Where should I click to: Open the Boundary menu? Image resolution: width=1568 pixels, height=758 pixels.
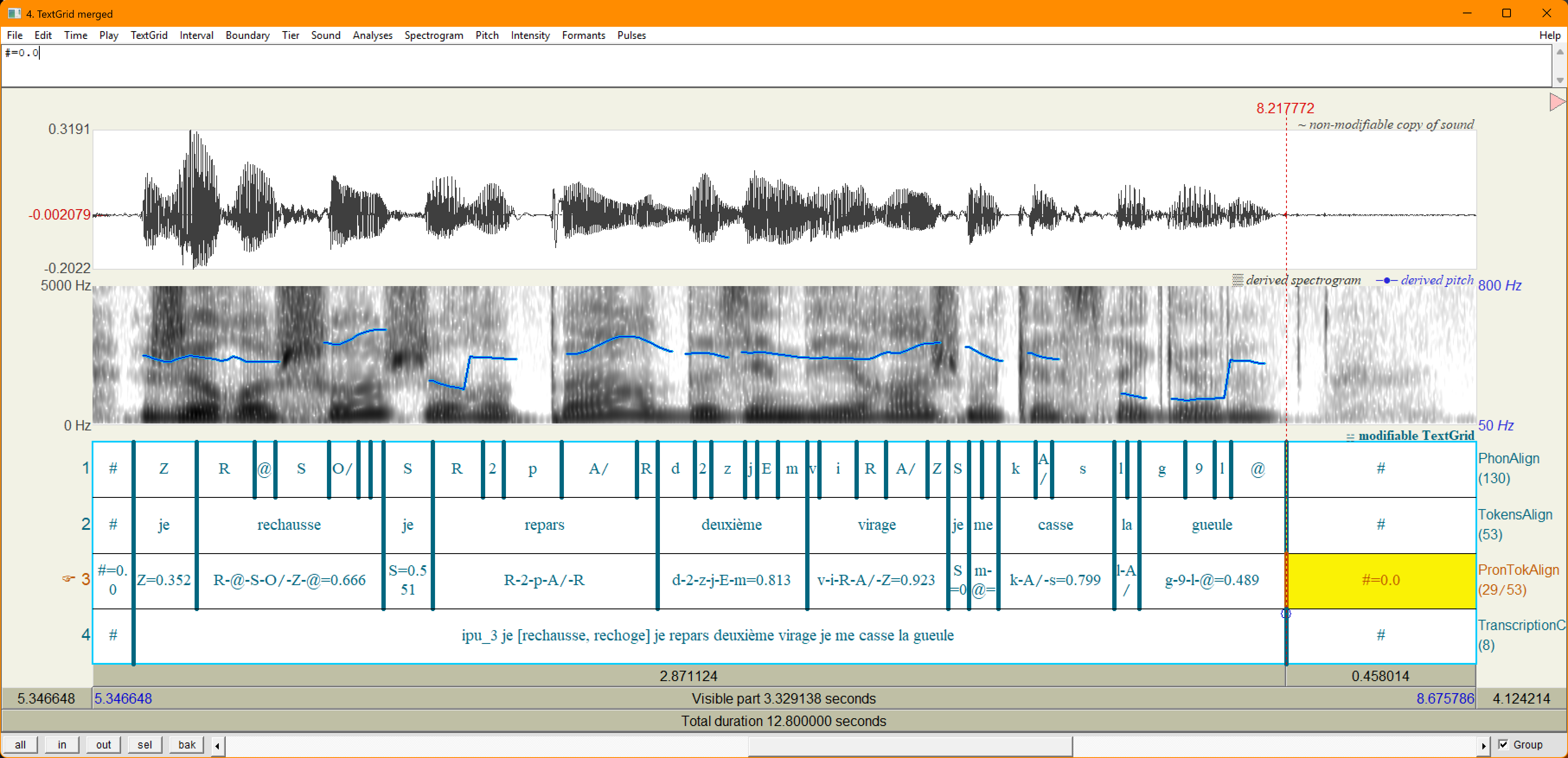point(247,35)
